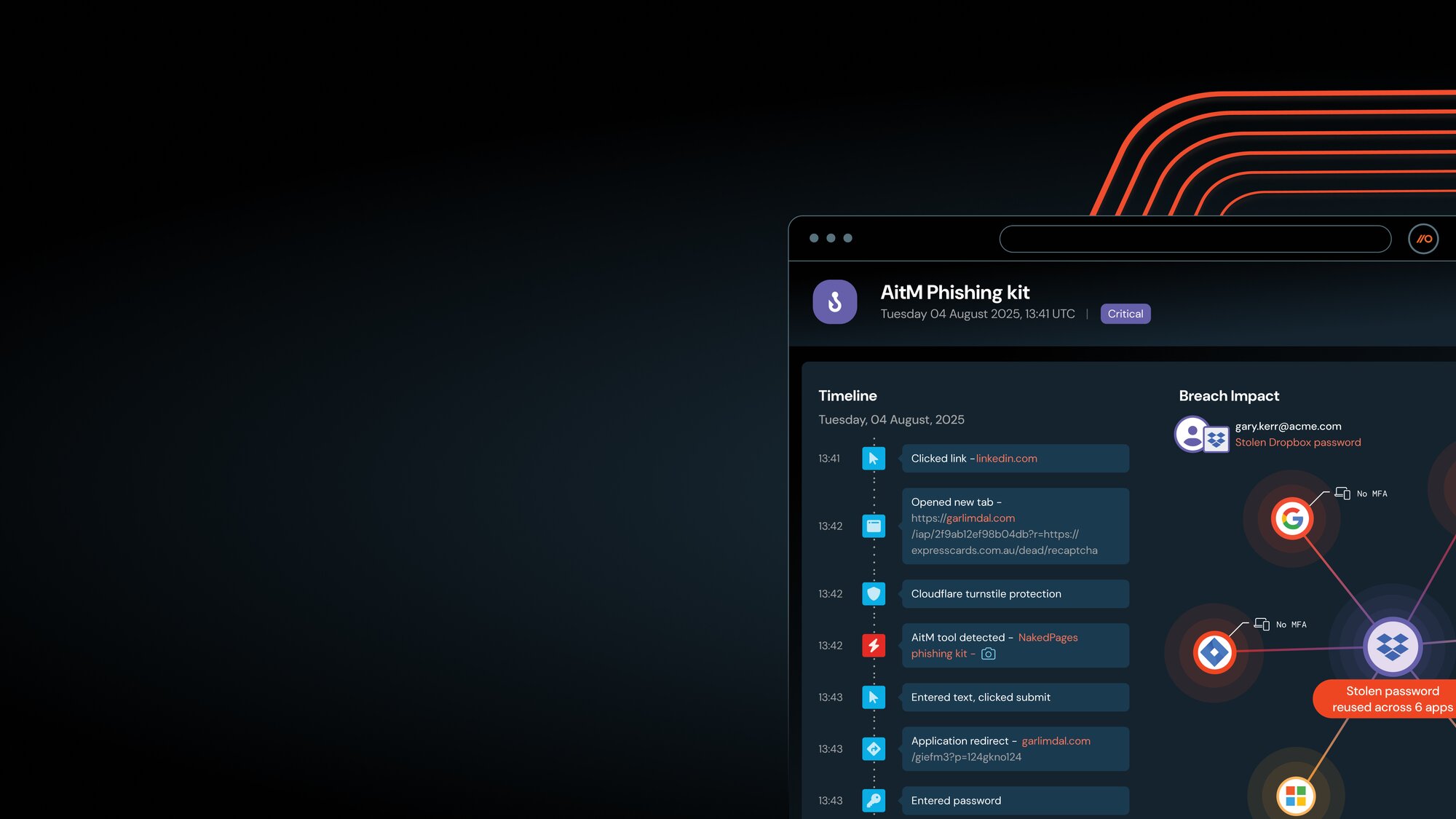Click the gary.kerr@acme.com email
Viewport: 1456px width, 819px height.
(1288, 427)
